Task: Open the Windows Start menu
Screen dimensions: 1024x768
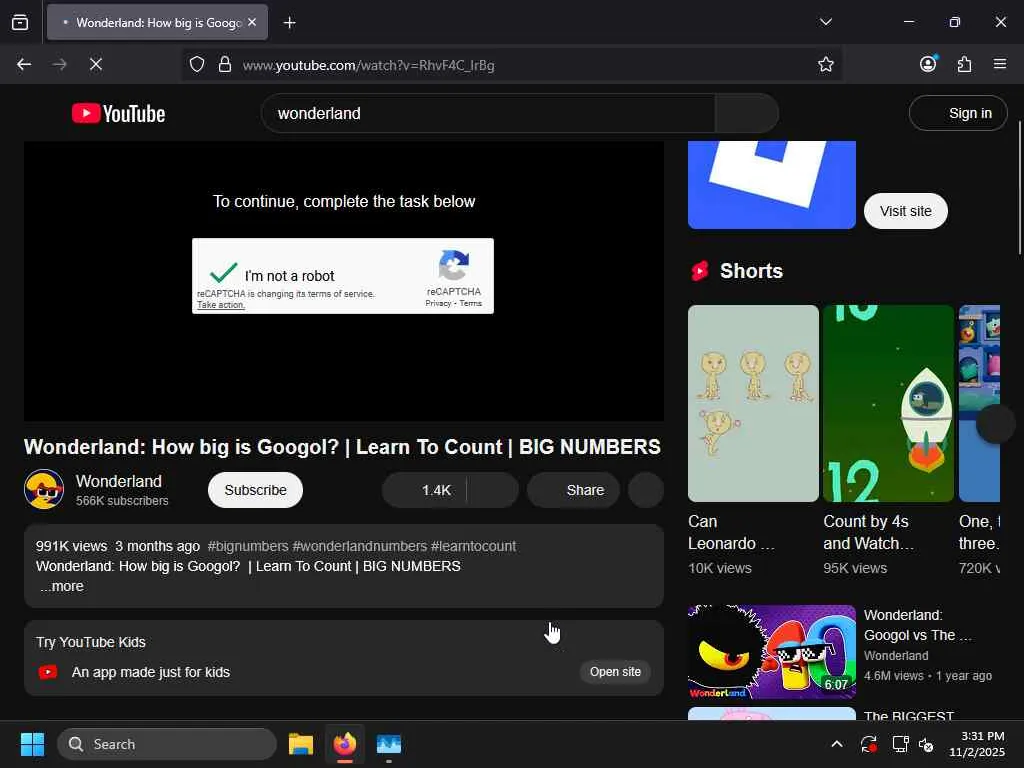Action: pyautogui.click(x=32, y=744)
